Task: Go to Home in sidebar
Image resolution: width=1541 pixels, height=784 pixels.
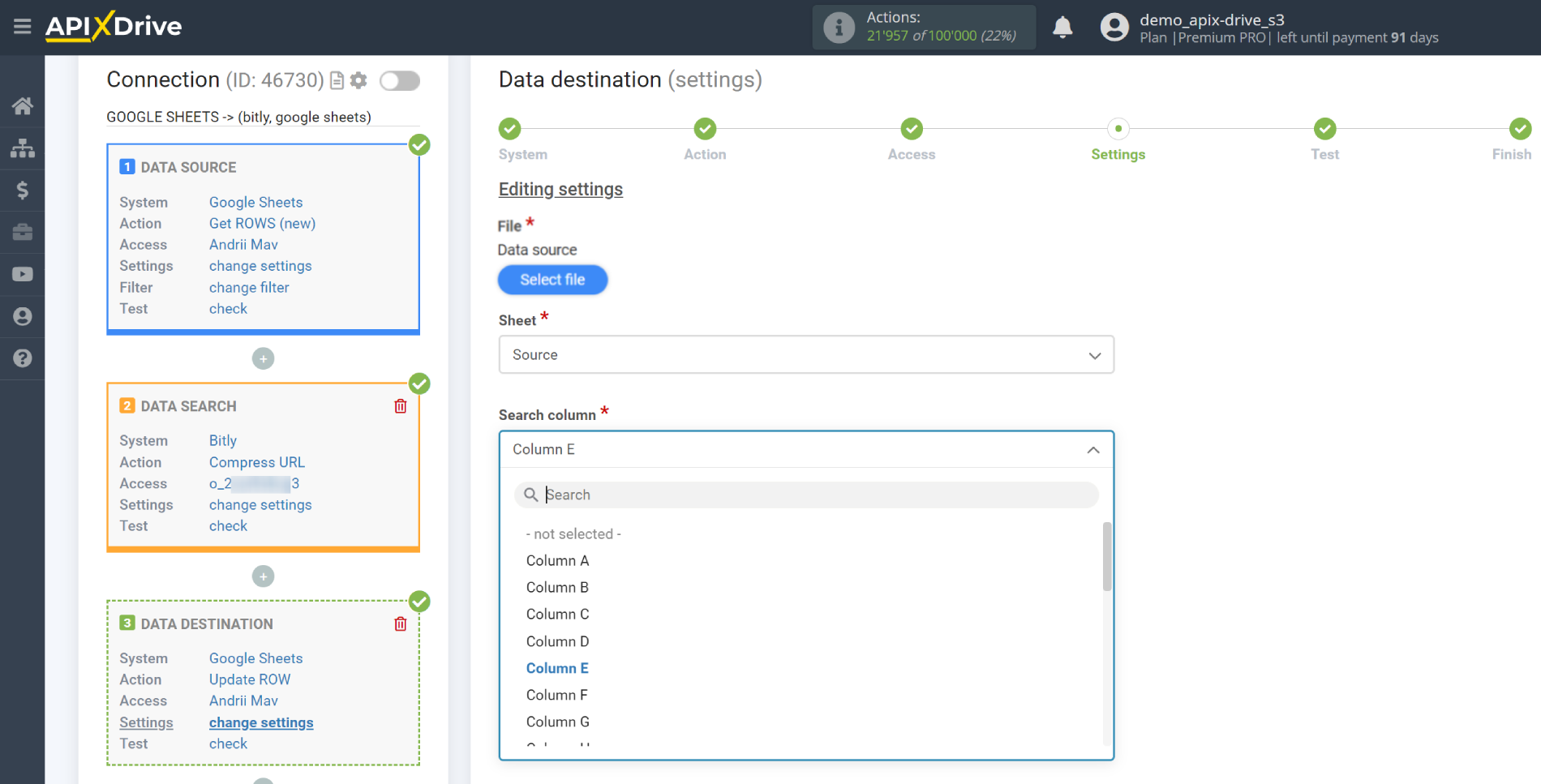Action: [x=23, y=106]
